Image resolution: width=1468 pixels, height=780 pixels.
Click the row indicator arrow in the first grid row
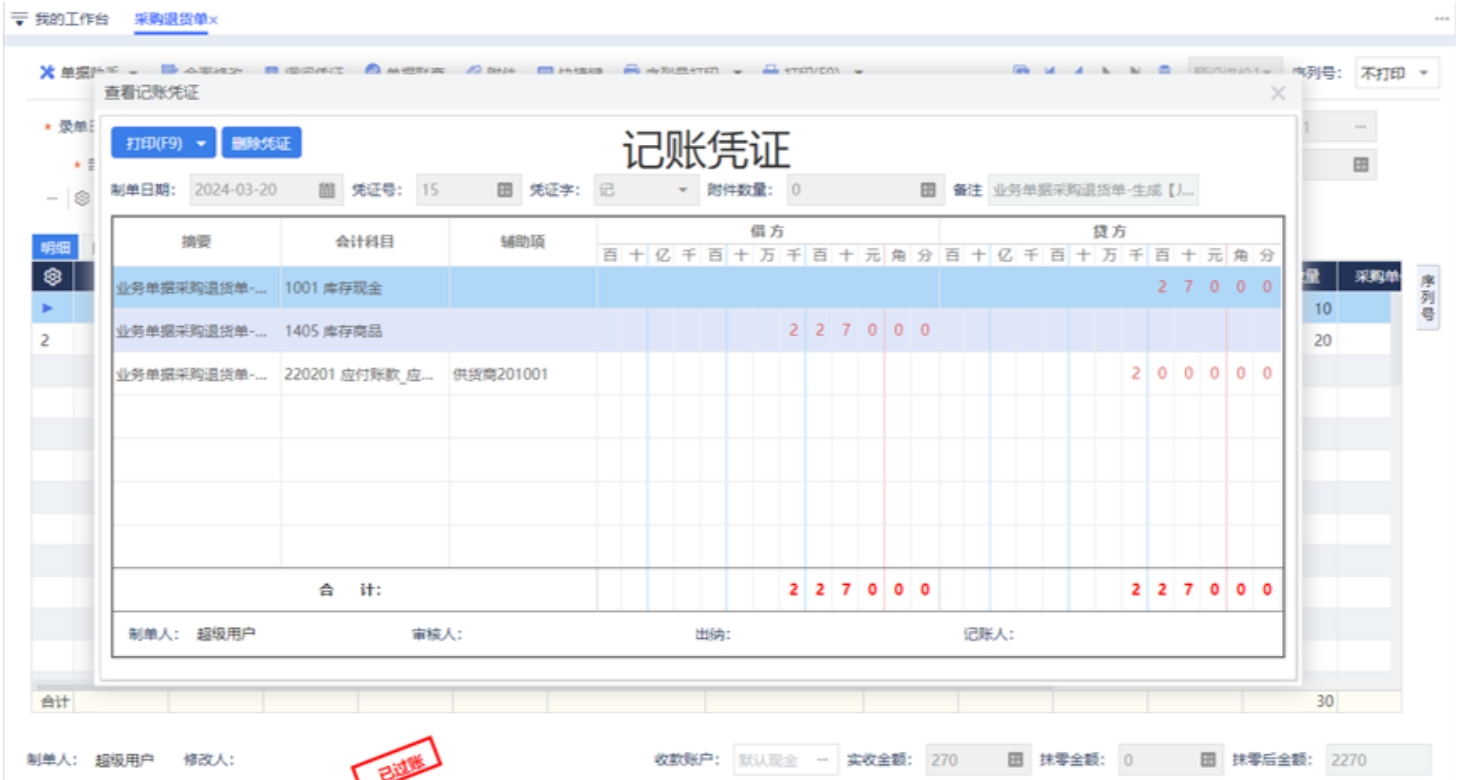pyautogui.click(x=46, y=308)
